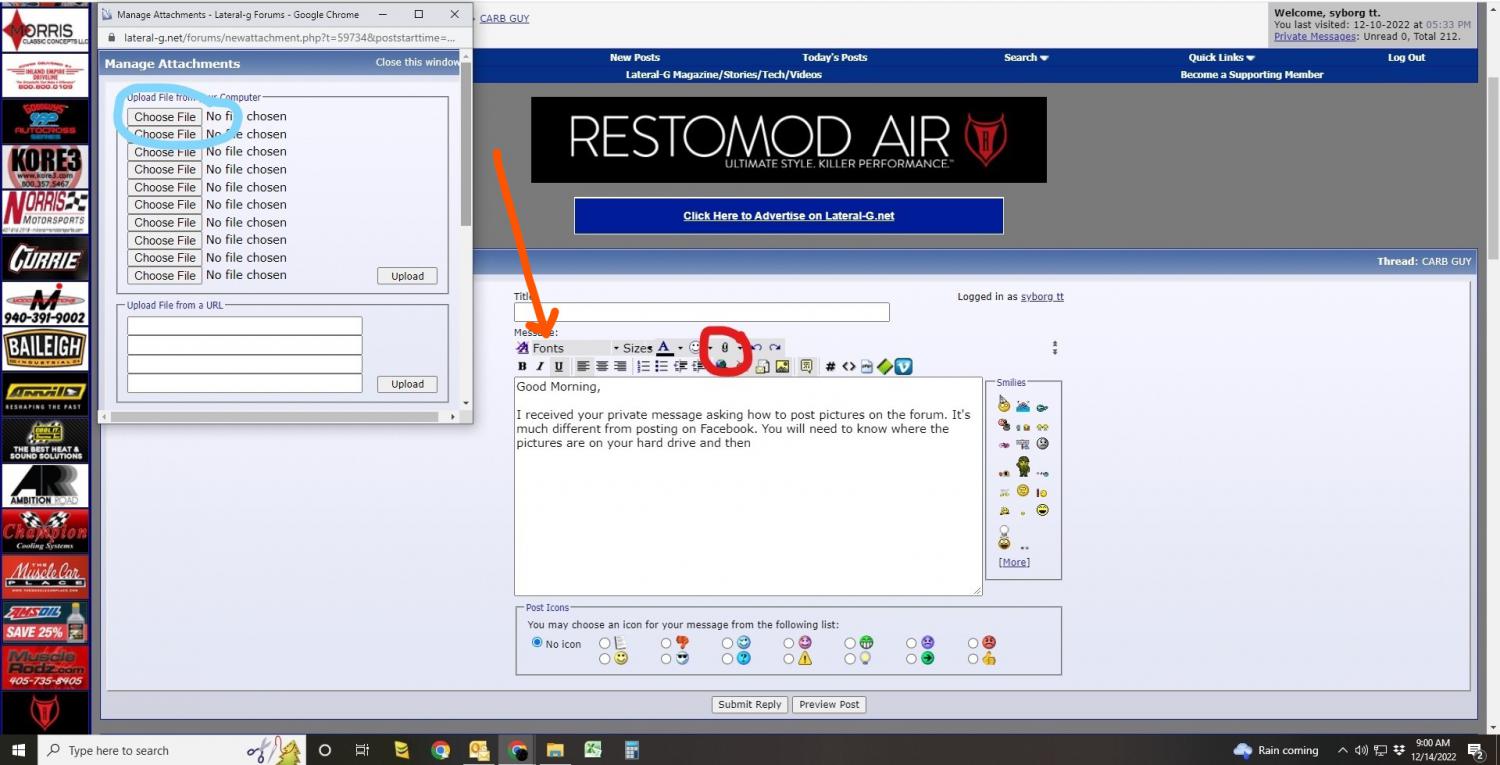This screenshot has height=765, width=1500.
Task: Open Lateral-G Magazine/Stories/Tech/Videos
Action: pos(724,74)
